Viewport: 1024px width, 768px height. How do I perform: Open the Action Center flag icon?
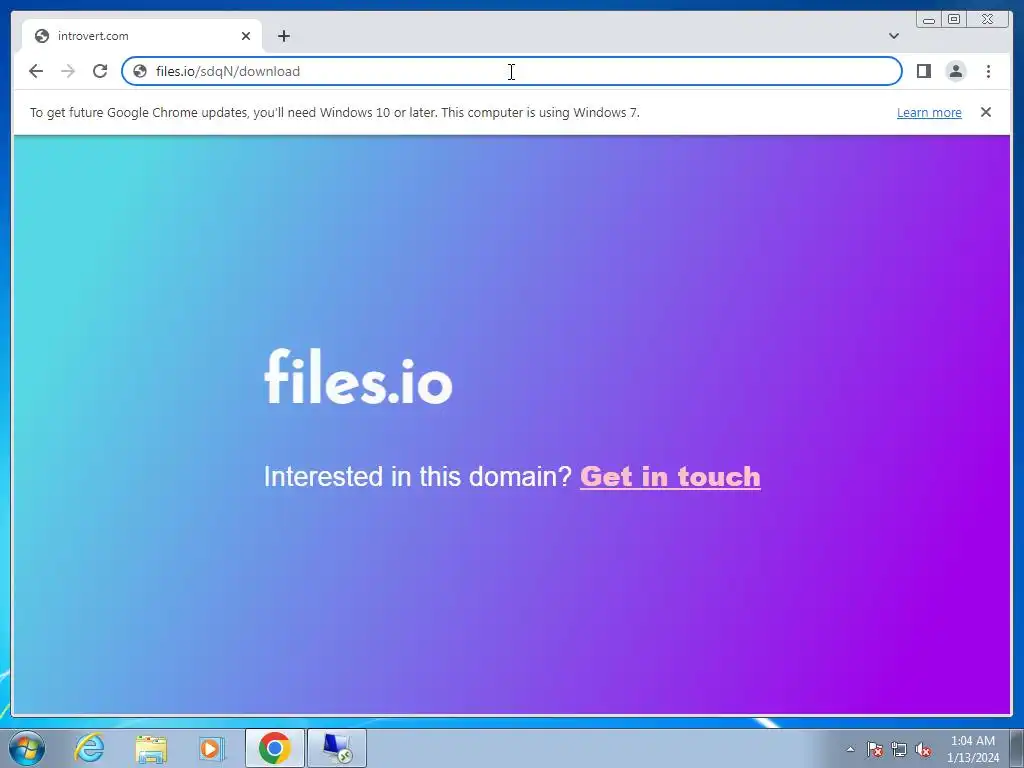[874, 749]
